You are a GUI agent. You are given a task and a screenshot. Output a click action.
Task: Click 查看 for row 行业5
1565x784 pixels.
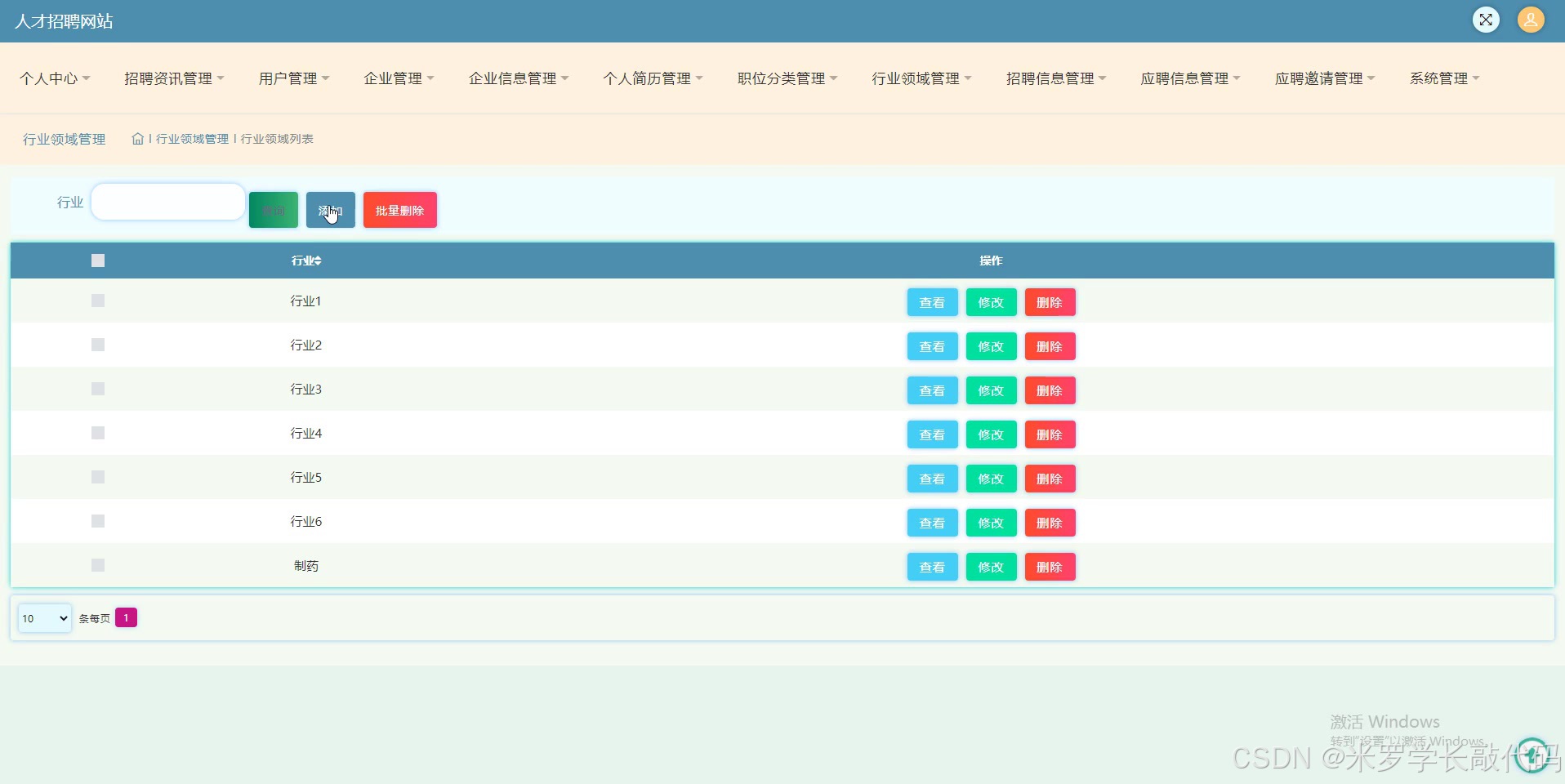932,479
